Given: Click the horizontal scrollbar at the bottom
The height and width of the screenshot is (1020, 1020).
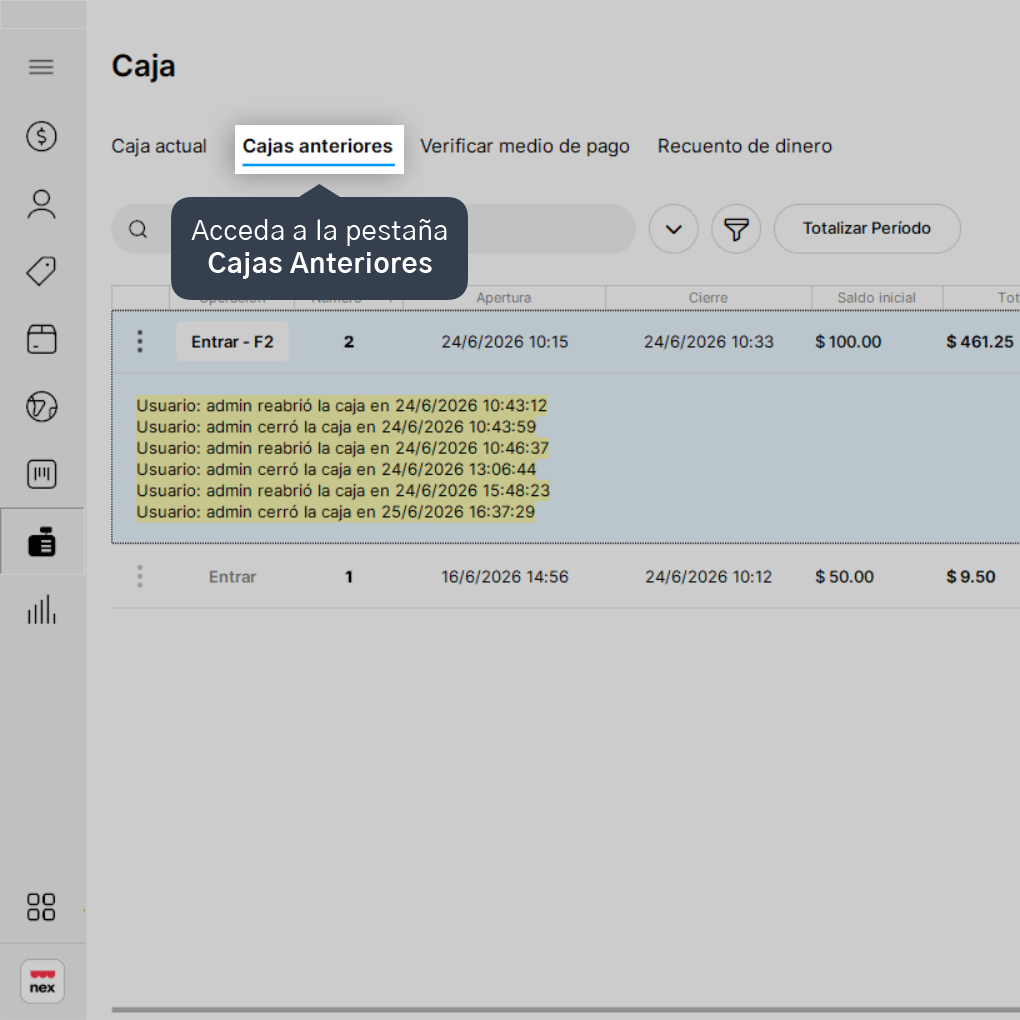Looking at the screenshot, I should point(565,1010).
